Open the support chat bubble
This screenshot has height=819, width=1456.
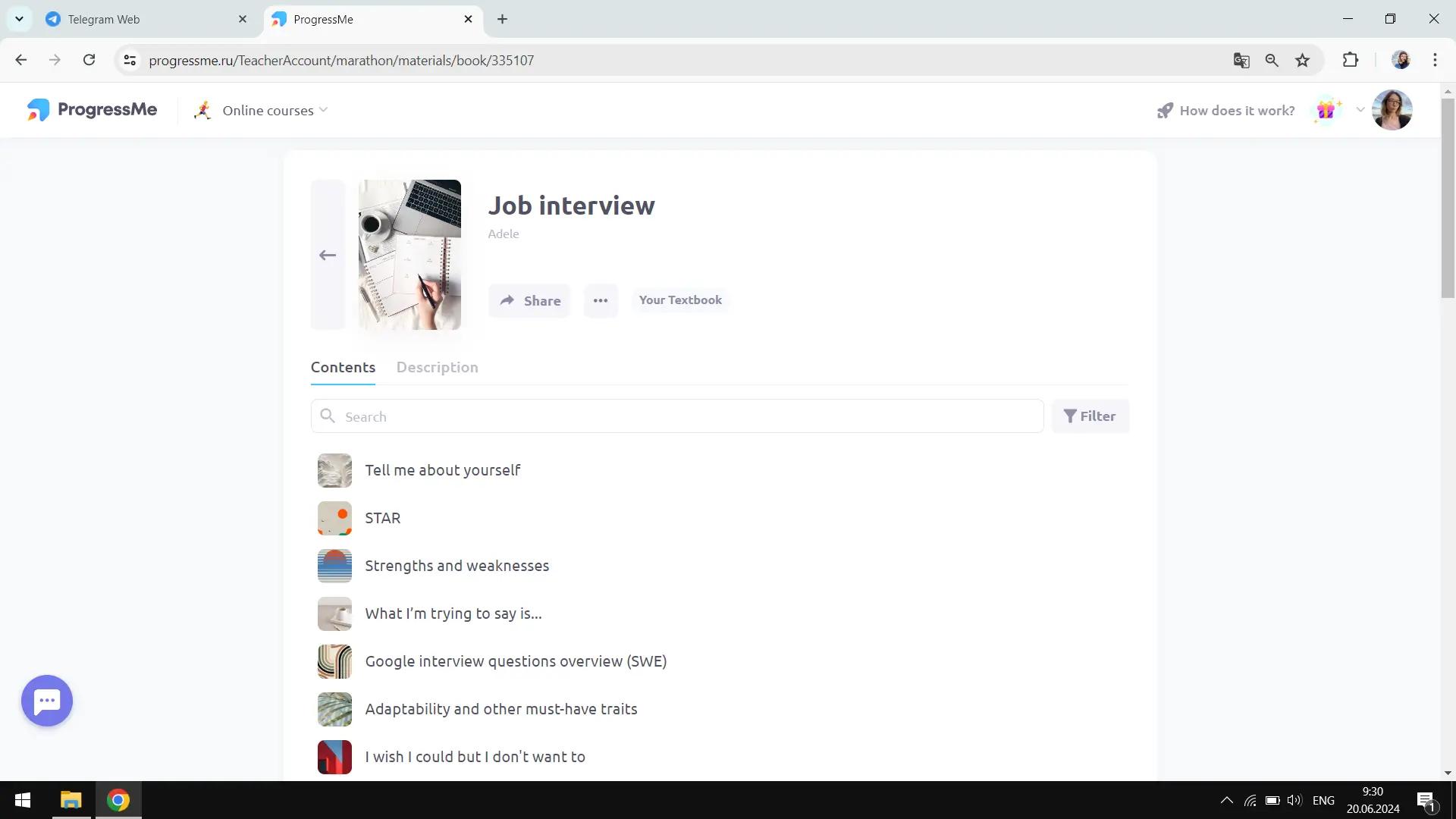[47, 701]
